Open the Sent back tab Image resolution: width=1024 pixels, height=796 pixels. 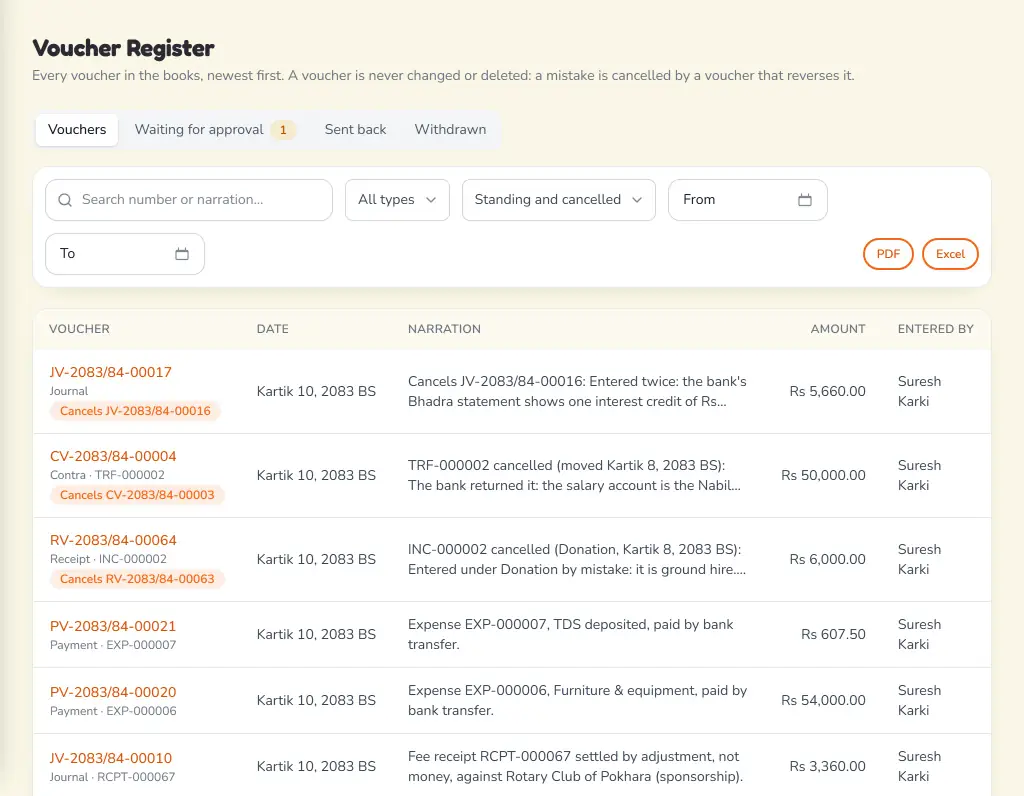355,129
